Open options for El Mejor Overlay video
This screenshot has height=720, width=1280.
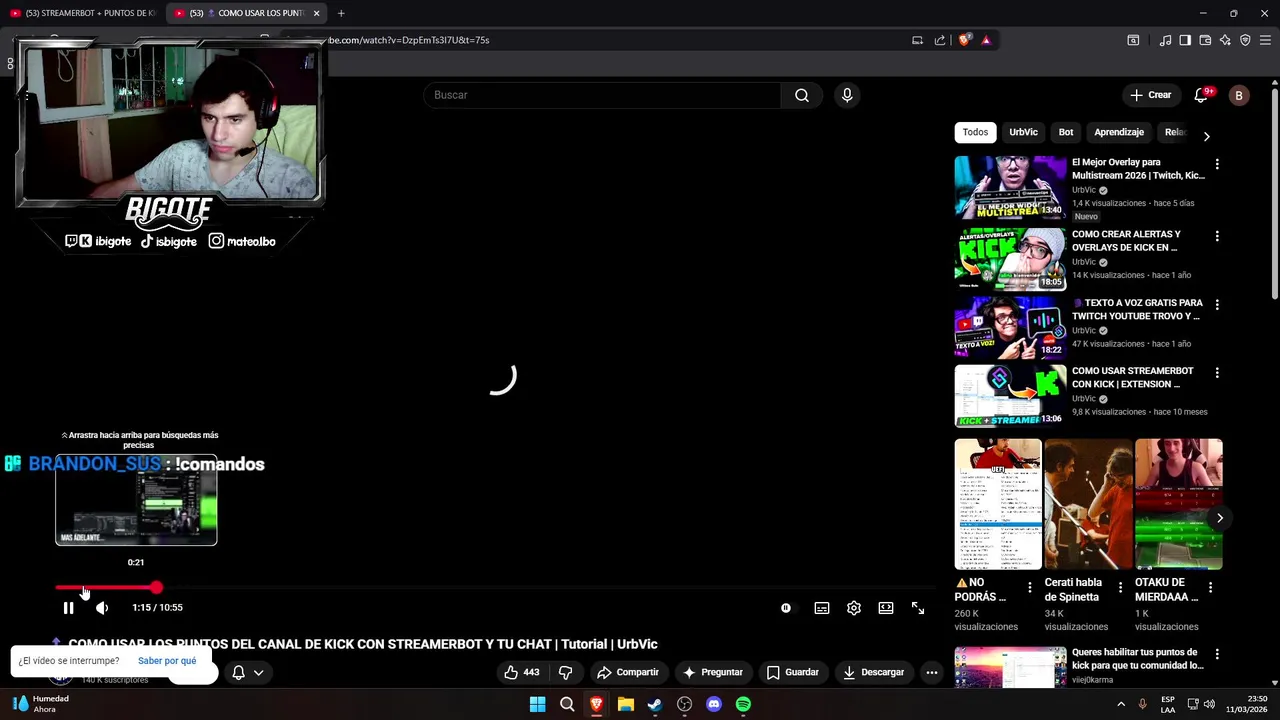tap(1217, 164)
